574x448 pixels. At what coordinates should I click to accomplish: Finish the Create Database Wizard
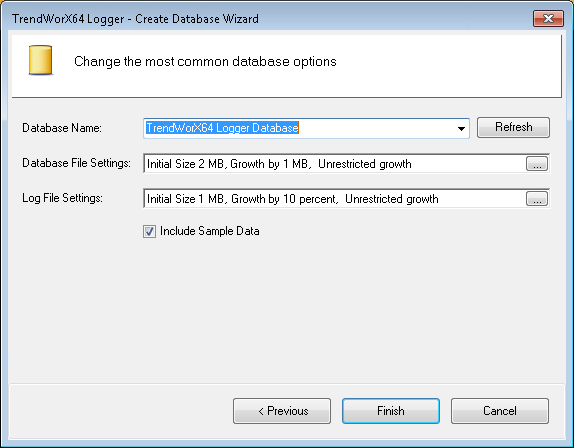click(x=391, y=411)
